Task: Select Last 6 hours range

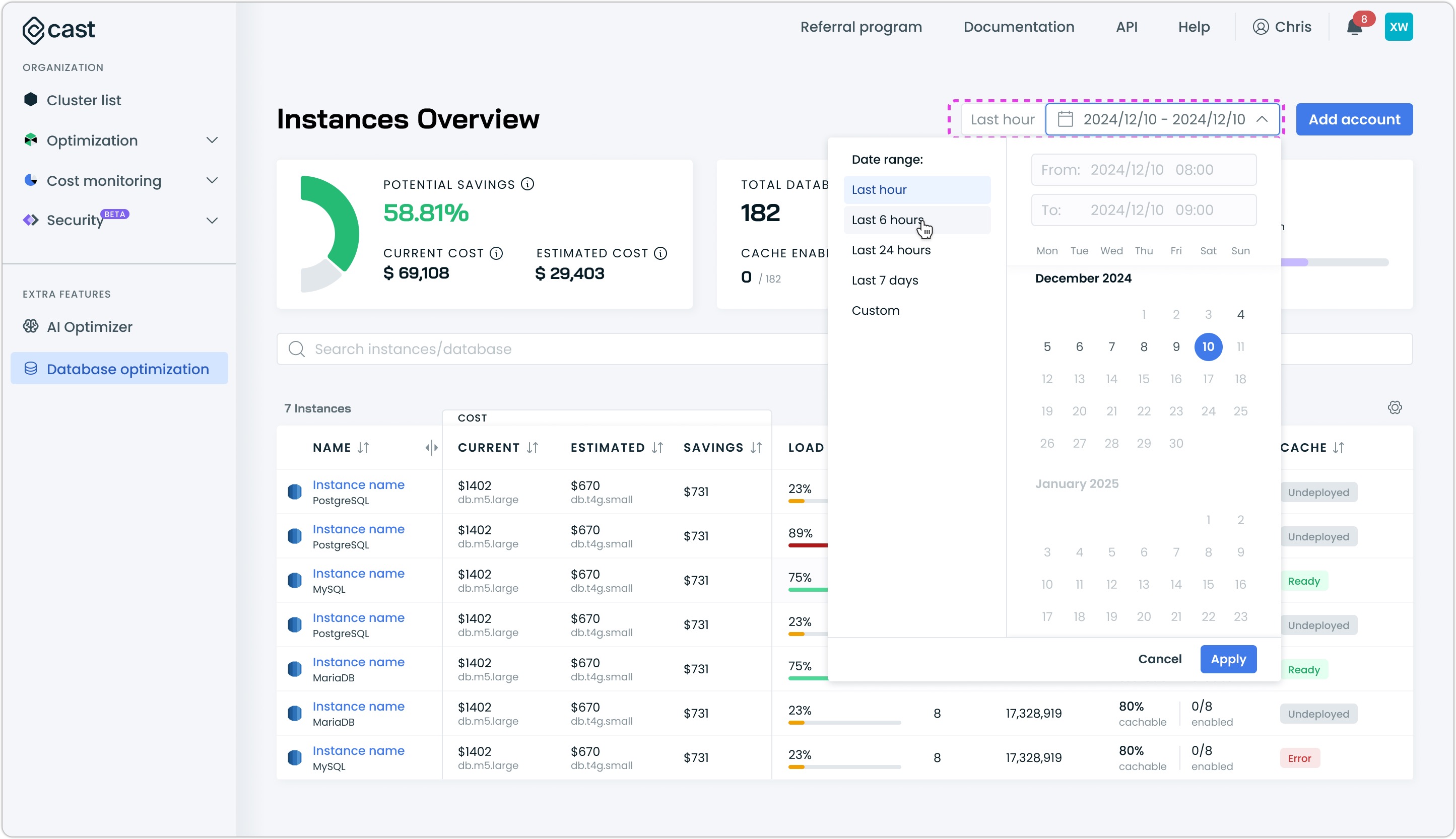Action: click(x=888, y=220)
